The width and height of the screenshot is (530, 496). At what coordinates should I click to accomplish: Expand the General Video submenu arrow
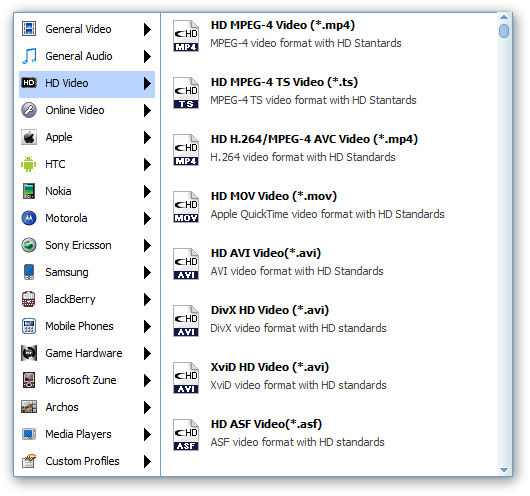147,29
